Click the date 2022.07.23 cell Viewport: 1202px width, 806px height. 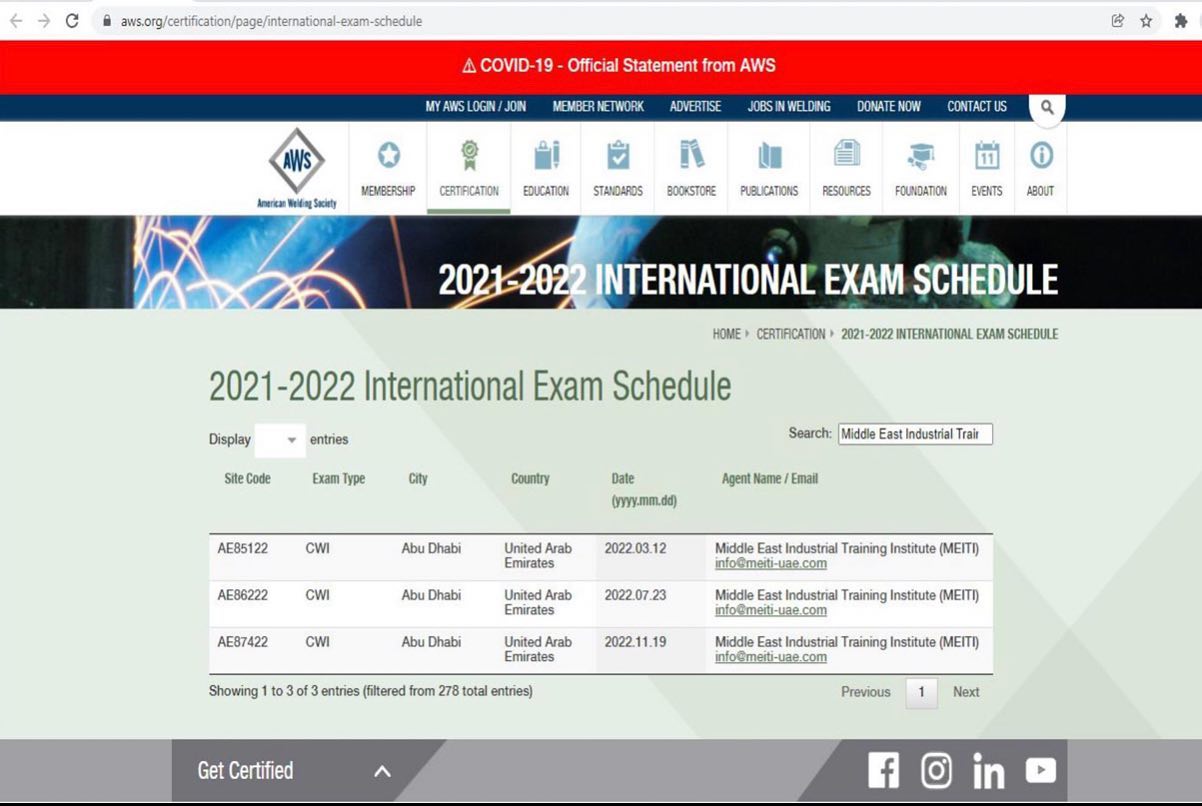(x=635, y=595)
